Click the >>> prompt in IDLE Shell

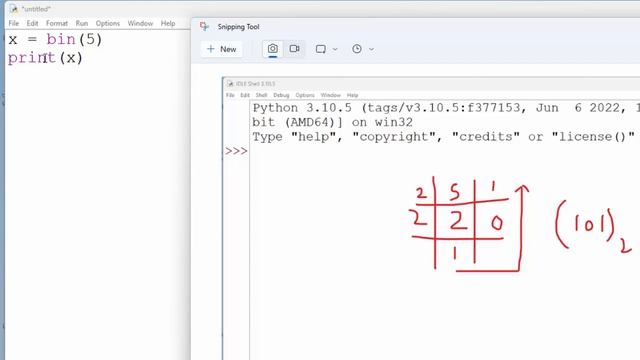[236, 151]
